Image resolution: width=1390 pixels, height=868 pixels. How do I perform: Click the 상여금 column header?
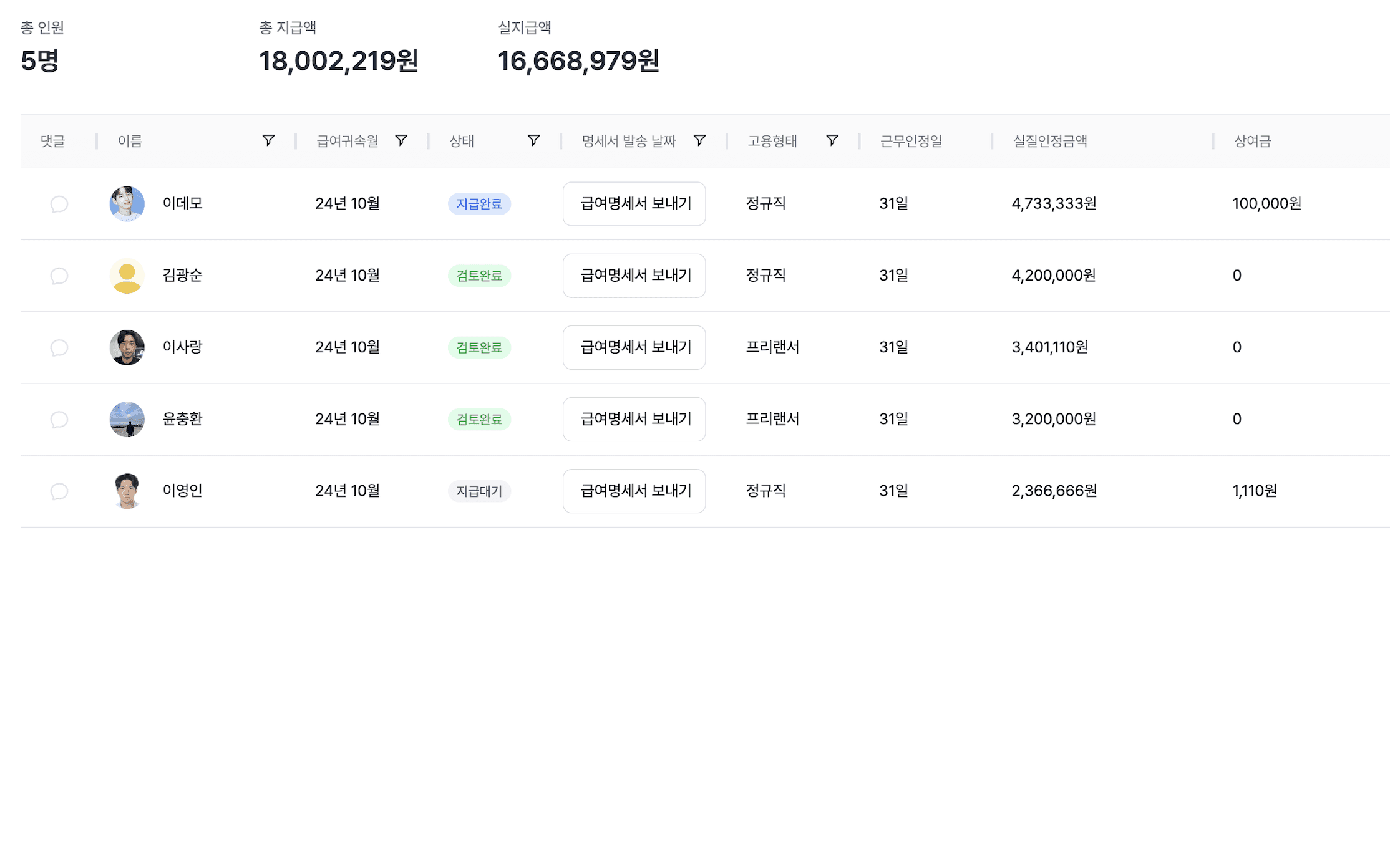pyautogui.click(x=1252, y=141)
